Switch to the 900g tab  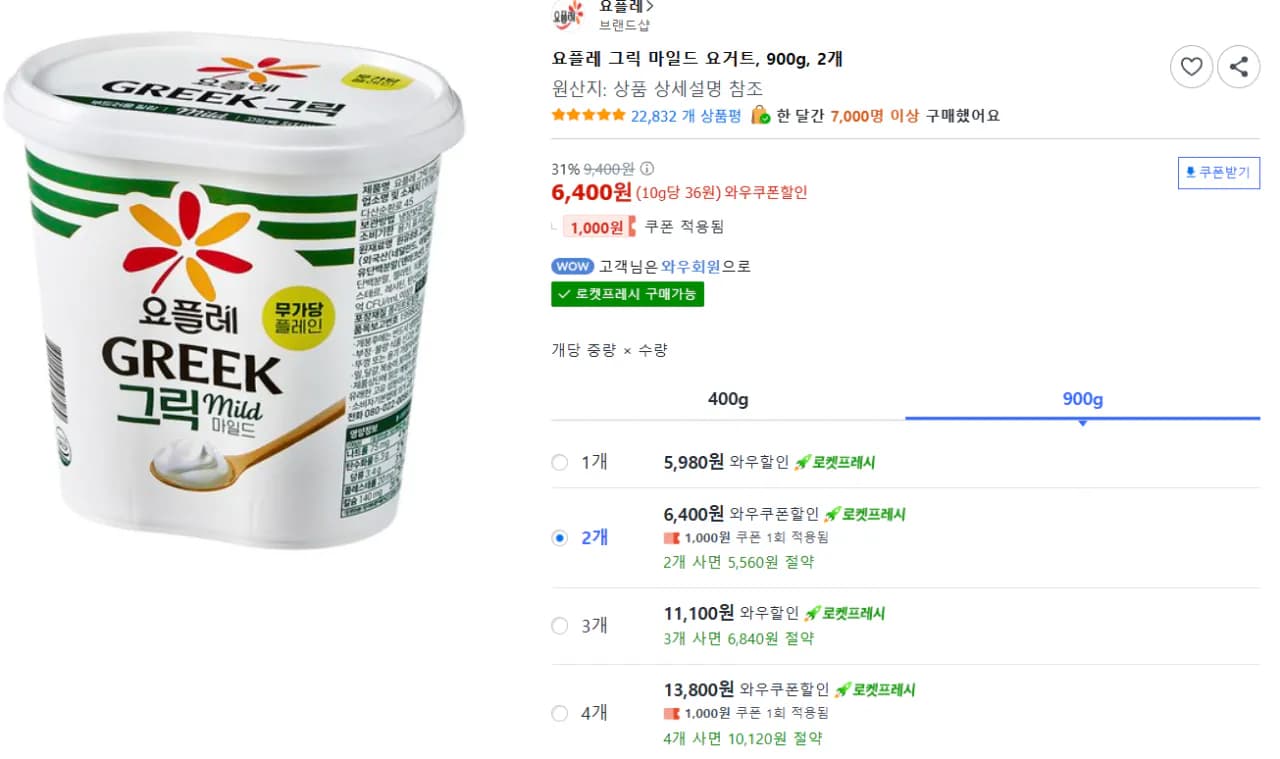(x=1082, y=398)
